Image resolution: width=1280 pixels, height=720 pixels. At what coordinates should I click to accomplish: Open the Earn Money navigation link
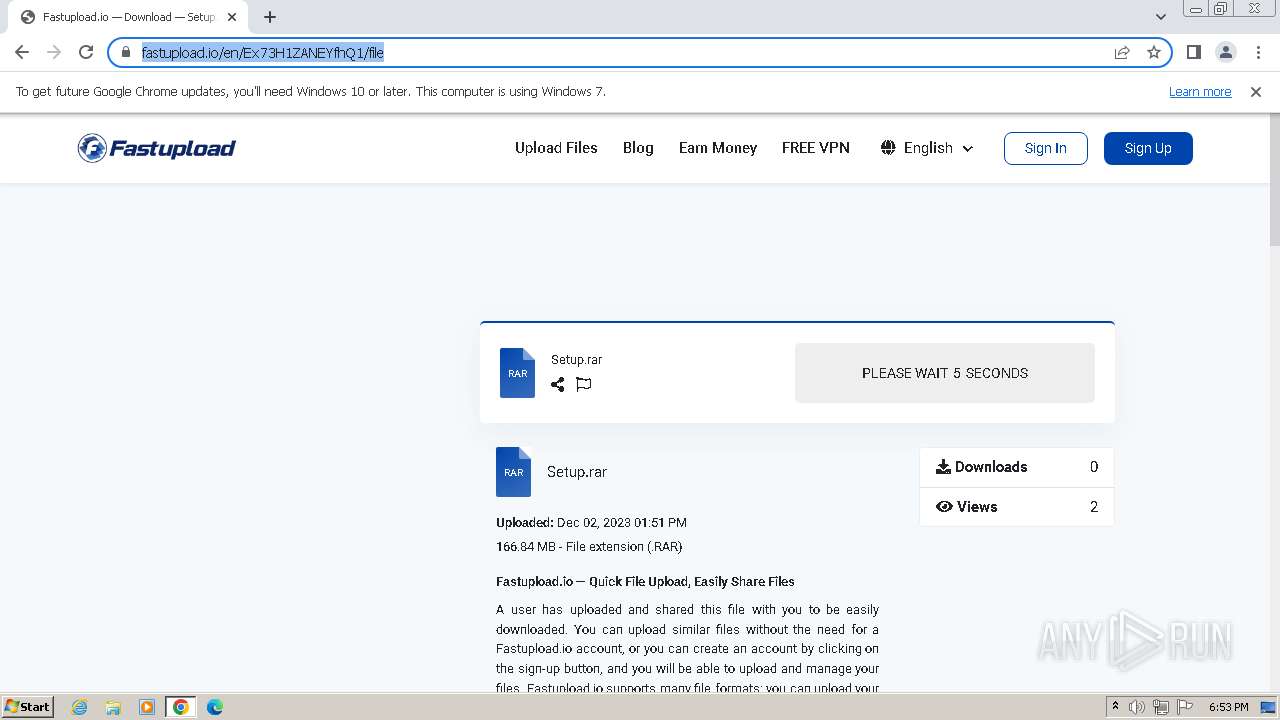coord(718,148)
